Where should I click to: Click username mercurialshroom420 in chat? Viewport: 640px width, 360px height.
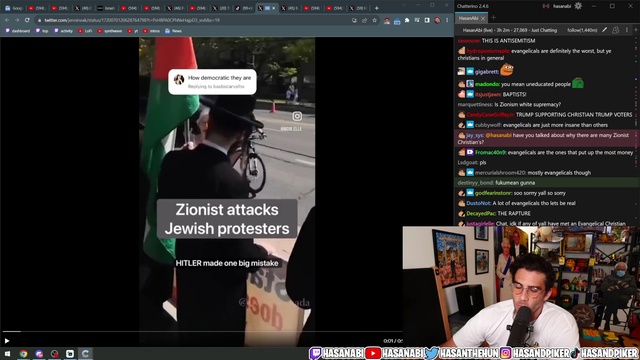pos(500,173)
